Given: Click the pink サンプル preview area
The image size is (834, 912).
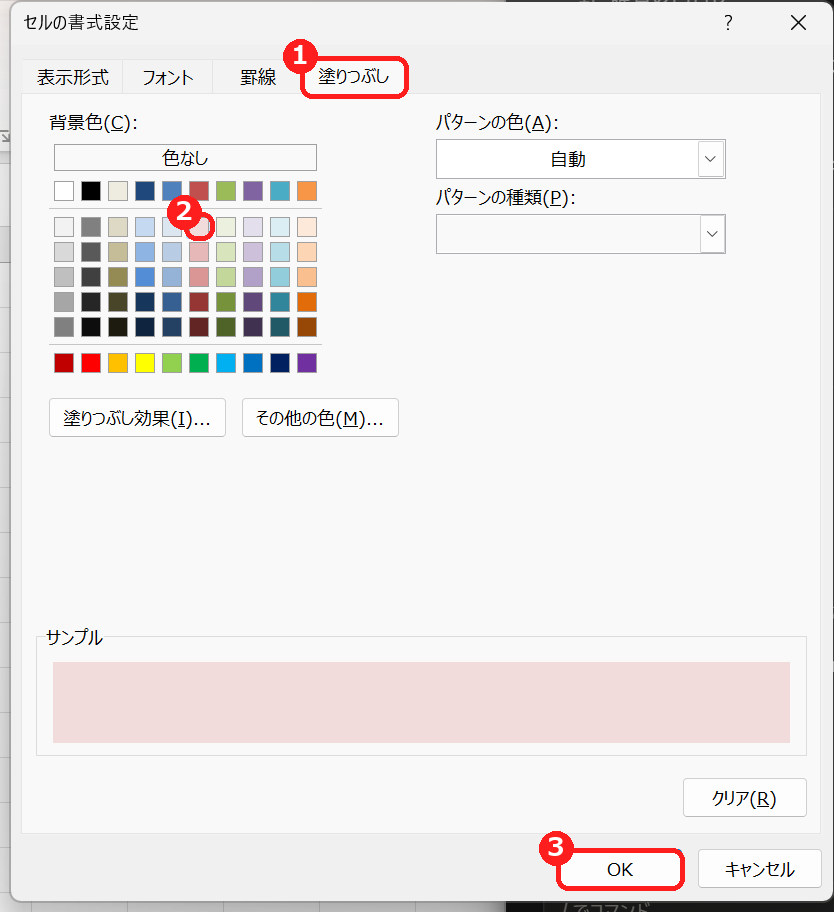Looking at the screenshot, I should pyautogui.click(x=421, y=702).
